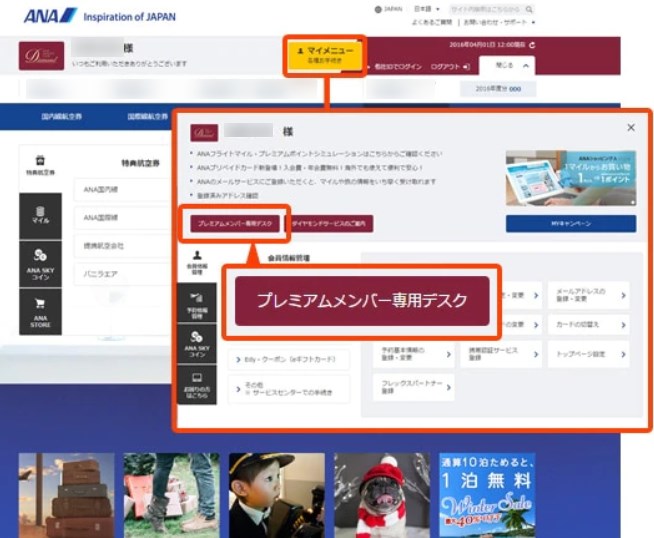Image resolution: width=654 pixels, height=538 pixels.
Task: Open the 予約基本情報の登録・変更 tile
Action: [x=413, y=354]
